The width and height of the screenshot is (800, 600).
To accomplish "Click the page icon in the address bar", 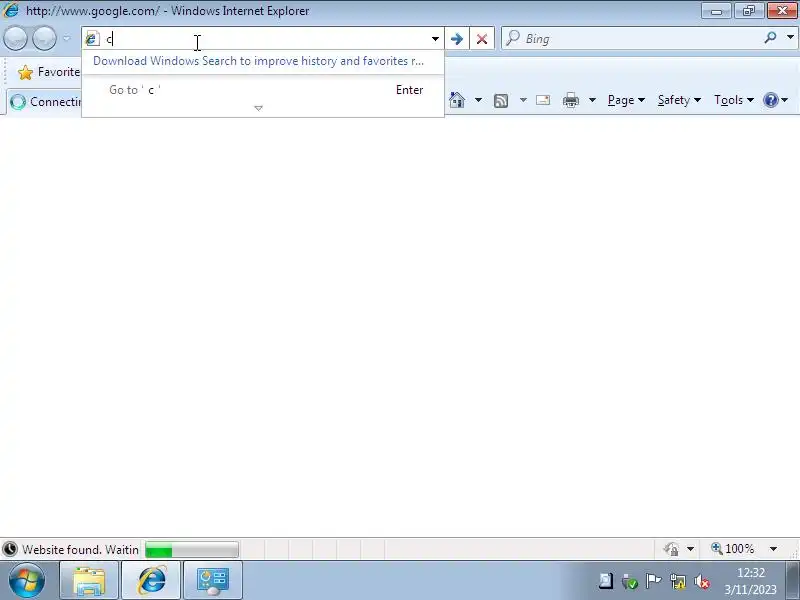I will 92,39.
